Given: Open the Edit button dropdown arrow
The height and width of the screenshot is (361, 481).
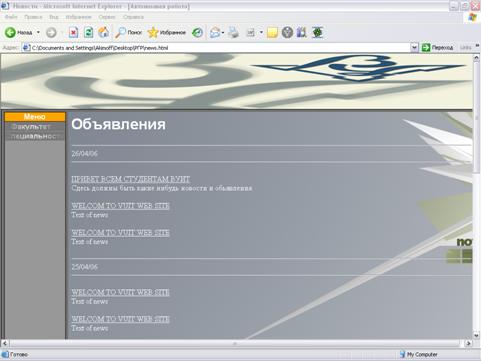Looking at the screenshot, I should click(261, 32).
